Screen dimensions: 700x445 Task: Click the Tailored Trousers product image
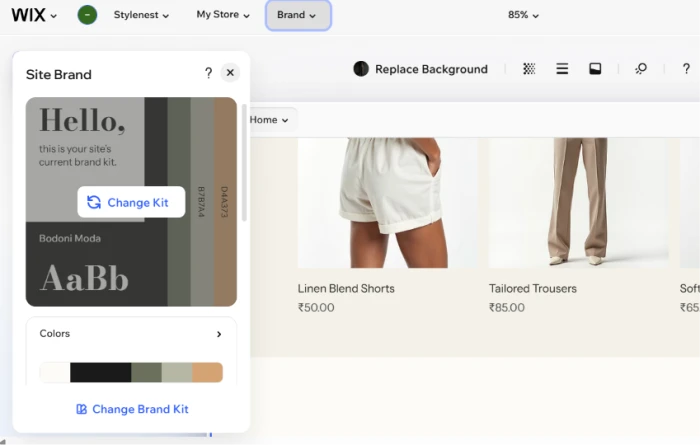click(x=579, y=203)
